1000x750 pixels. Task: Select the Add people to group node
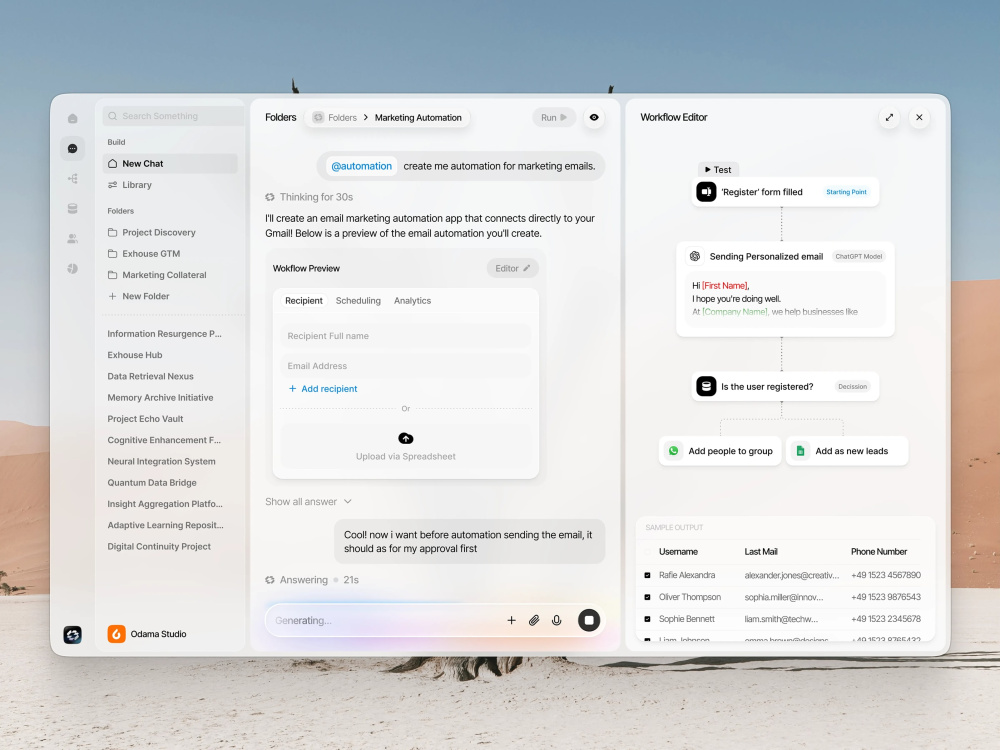click(x=719, y=451)
